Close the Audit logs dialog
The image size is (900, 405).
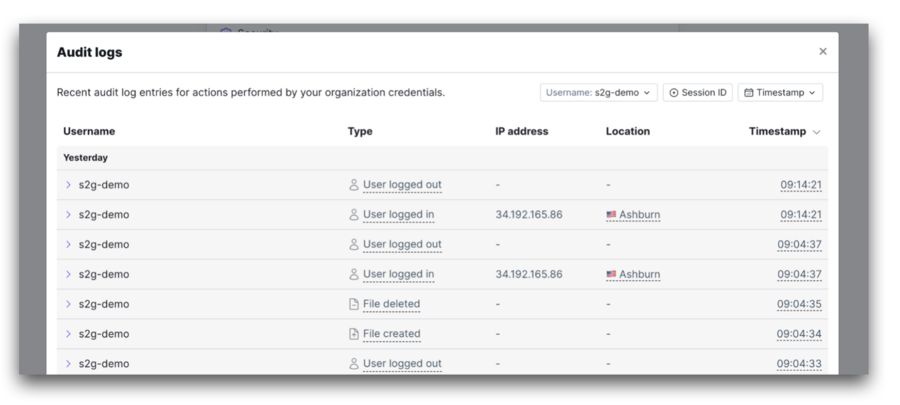click(x=823, y=52)
